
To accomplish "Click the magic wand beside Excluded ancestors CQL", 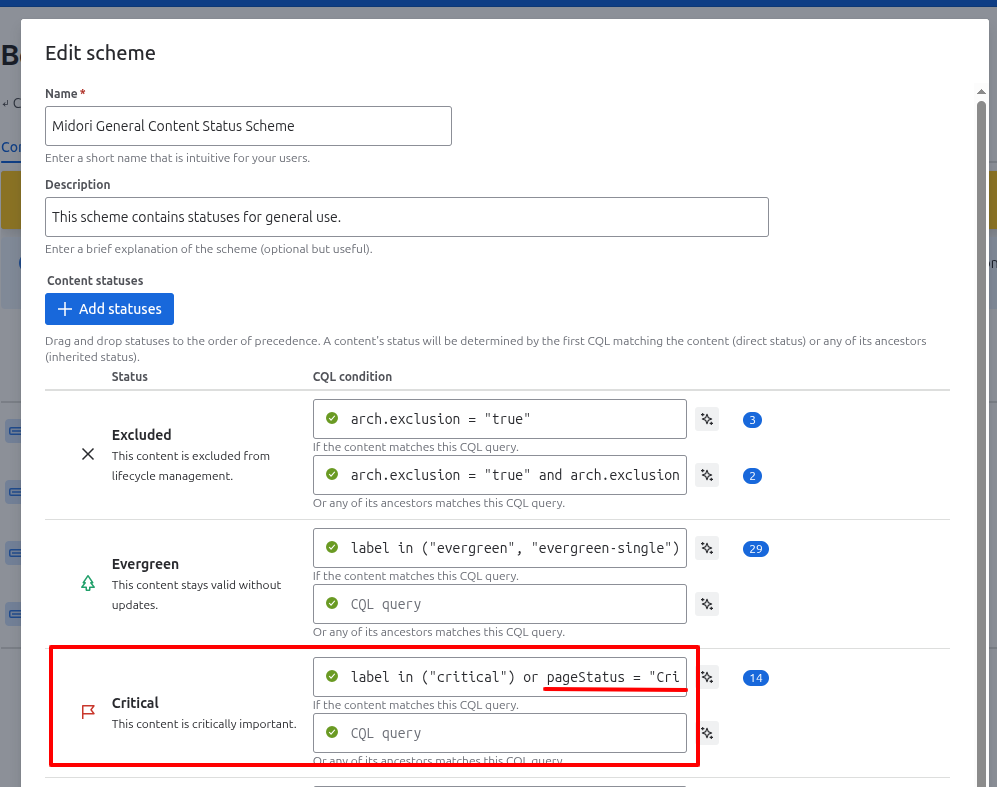I will coord(707,475).
